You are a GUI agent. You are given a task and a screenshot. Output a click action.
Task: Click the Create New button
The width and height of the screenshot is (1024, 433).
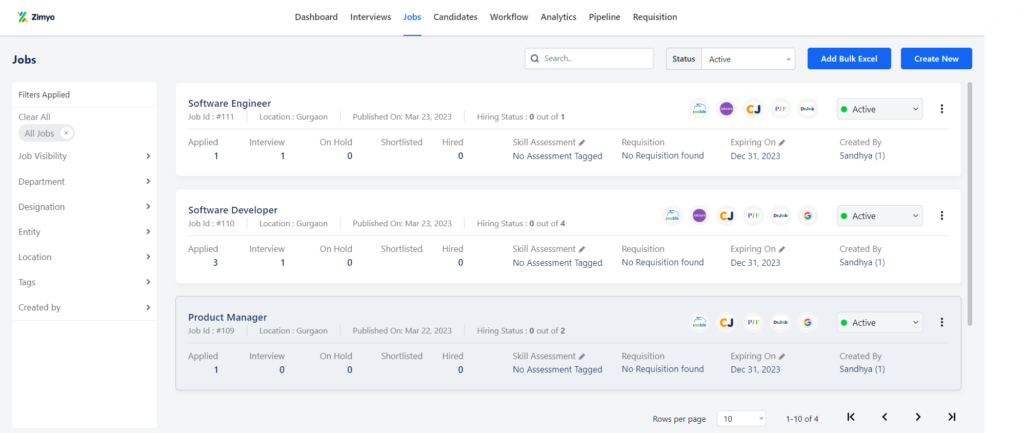936,59
